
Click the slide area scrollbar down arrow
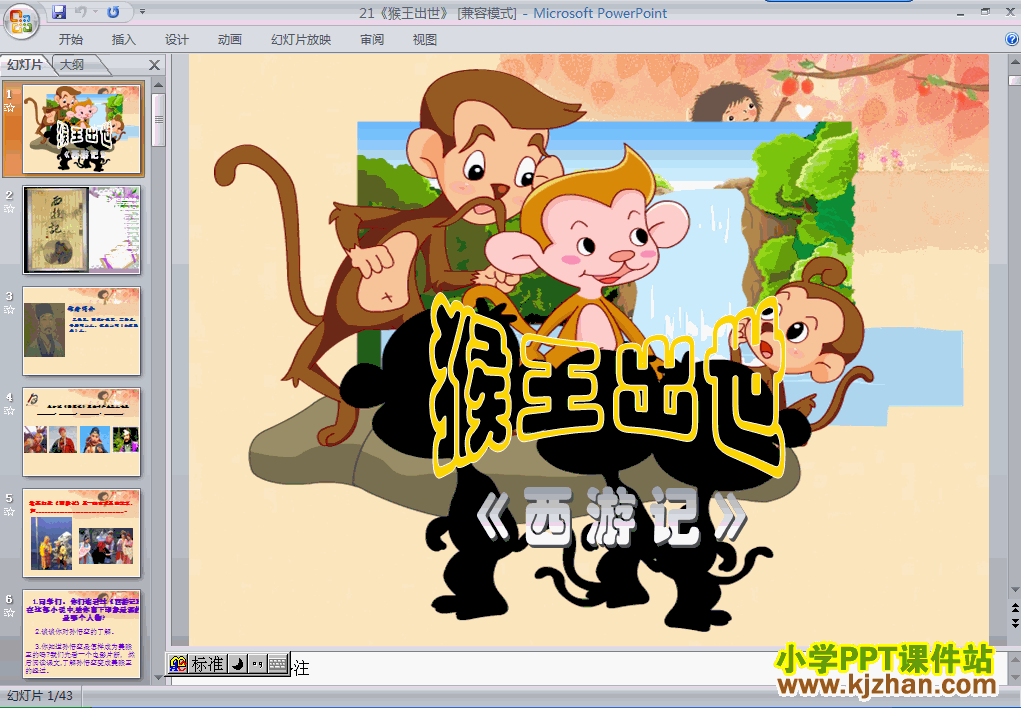click(x=1014, y=589)
